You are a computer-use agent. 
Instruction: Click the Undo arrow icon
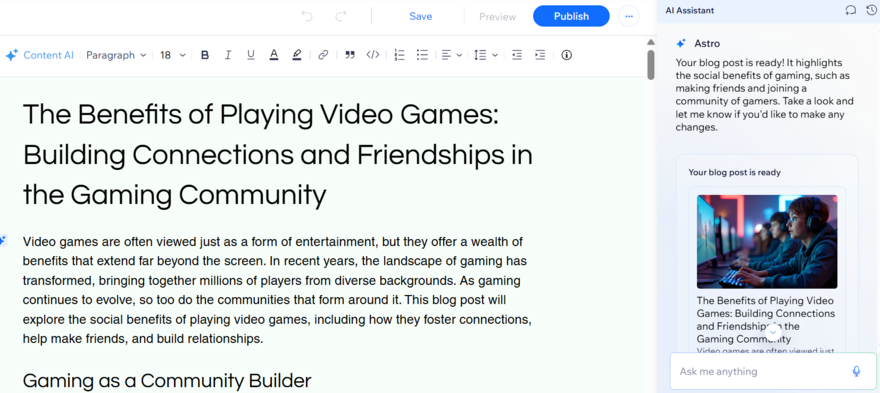coord(307,16)
